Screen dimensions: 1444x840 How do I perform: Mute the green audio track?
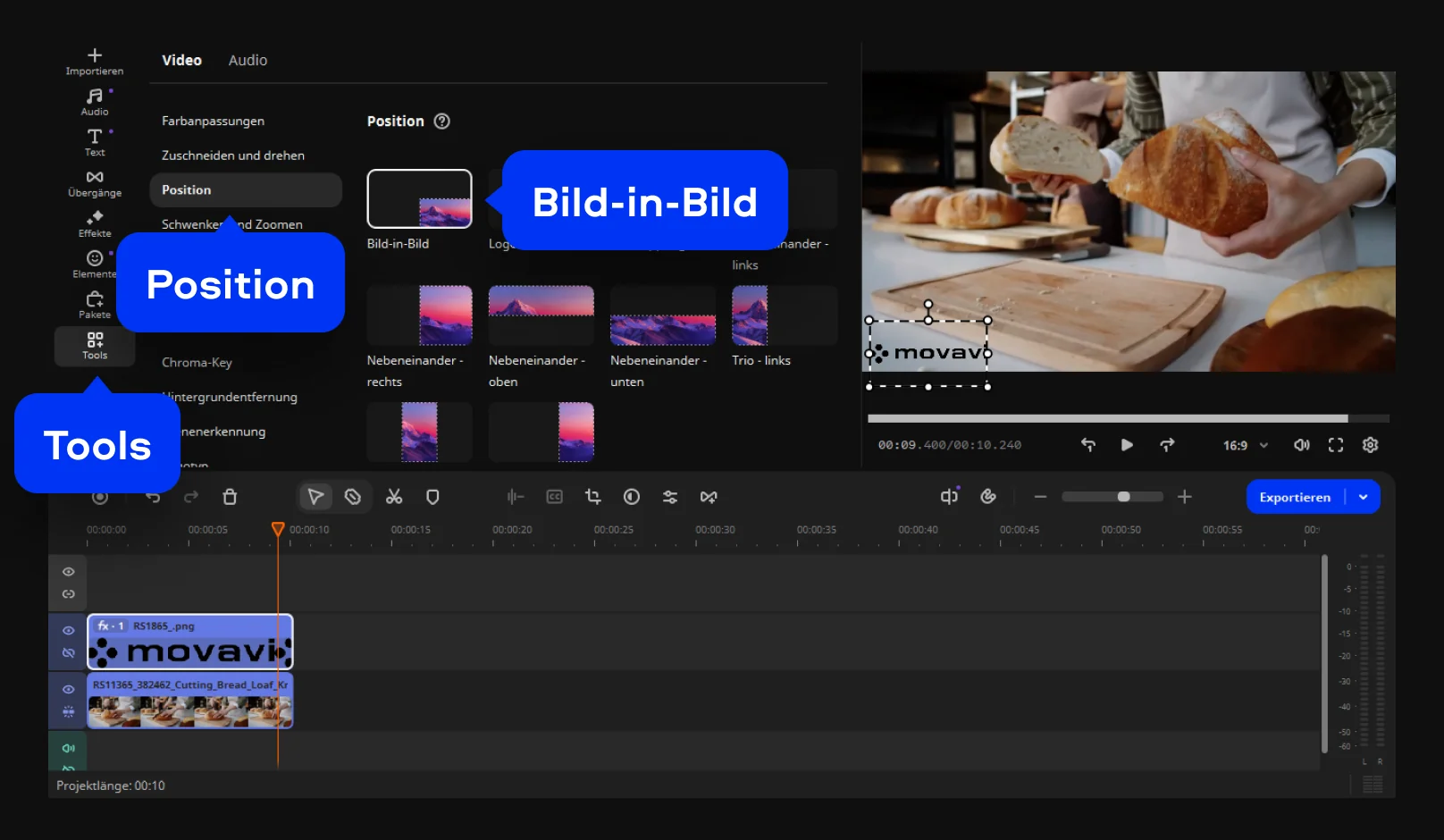[x=69, y=749]
